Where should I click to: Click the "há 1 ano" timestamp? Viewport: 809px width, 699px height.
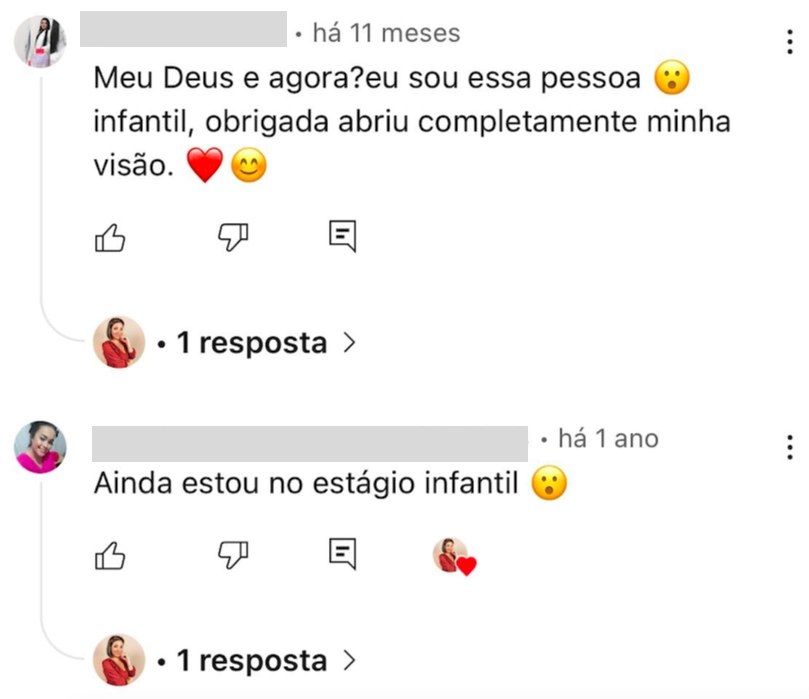608,439
